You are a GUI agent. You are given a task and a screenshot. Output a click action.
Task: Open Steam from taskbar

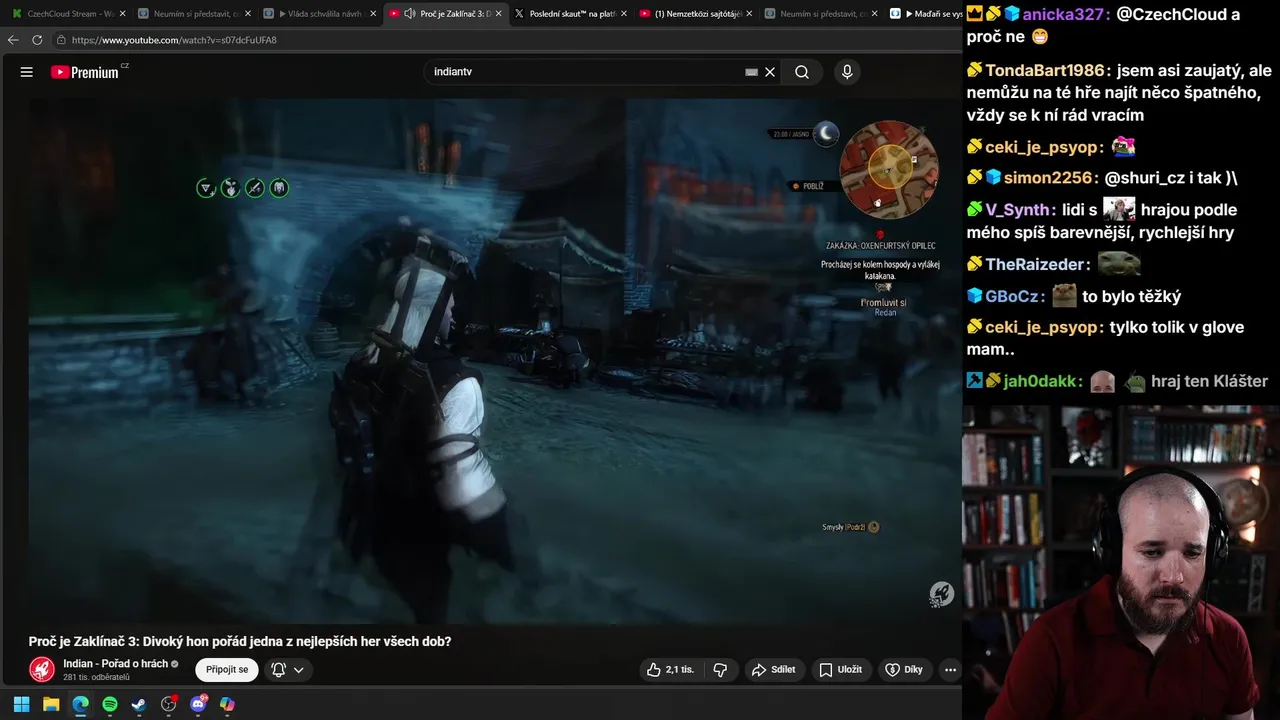pos(139,704)
